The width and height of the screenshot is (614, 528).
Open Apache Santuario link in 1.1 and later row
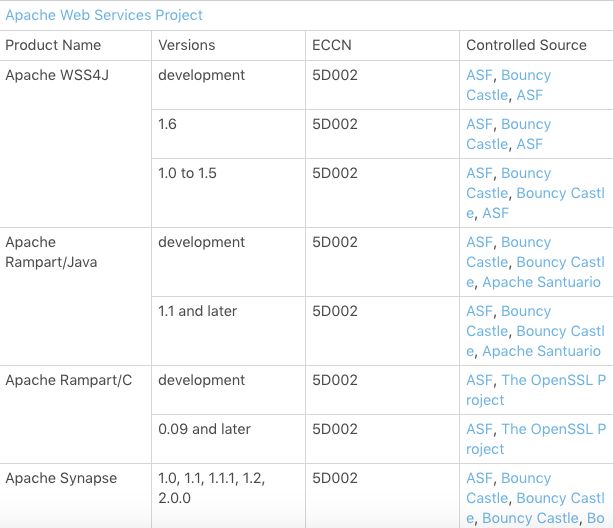point(541,351)
